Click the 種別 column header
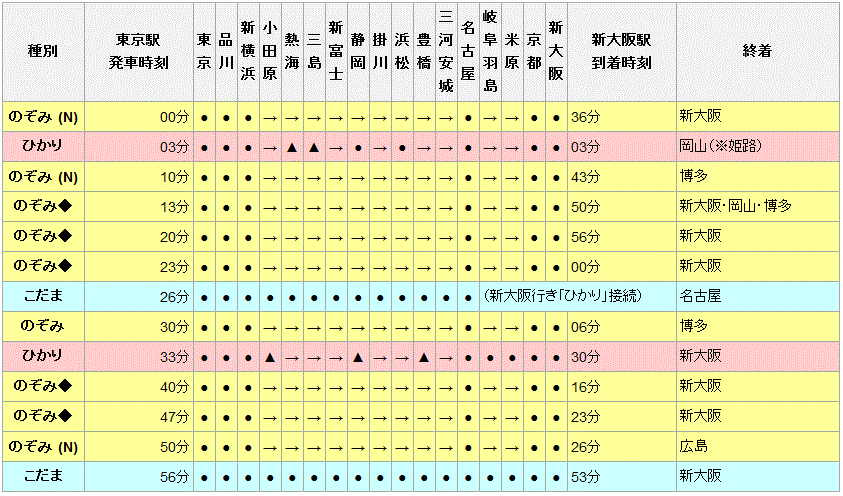This screenshot has width=843, height=496. click(x=43, y=52)
